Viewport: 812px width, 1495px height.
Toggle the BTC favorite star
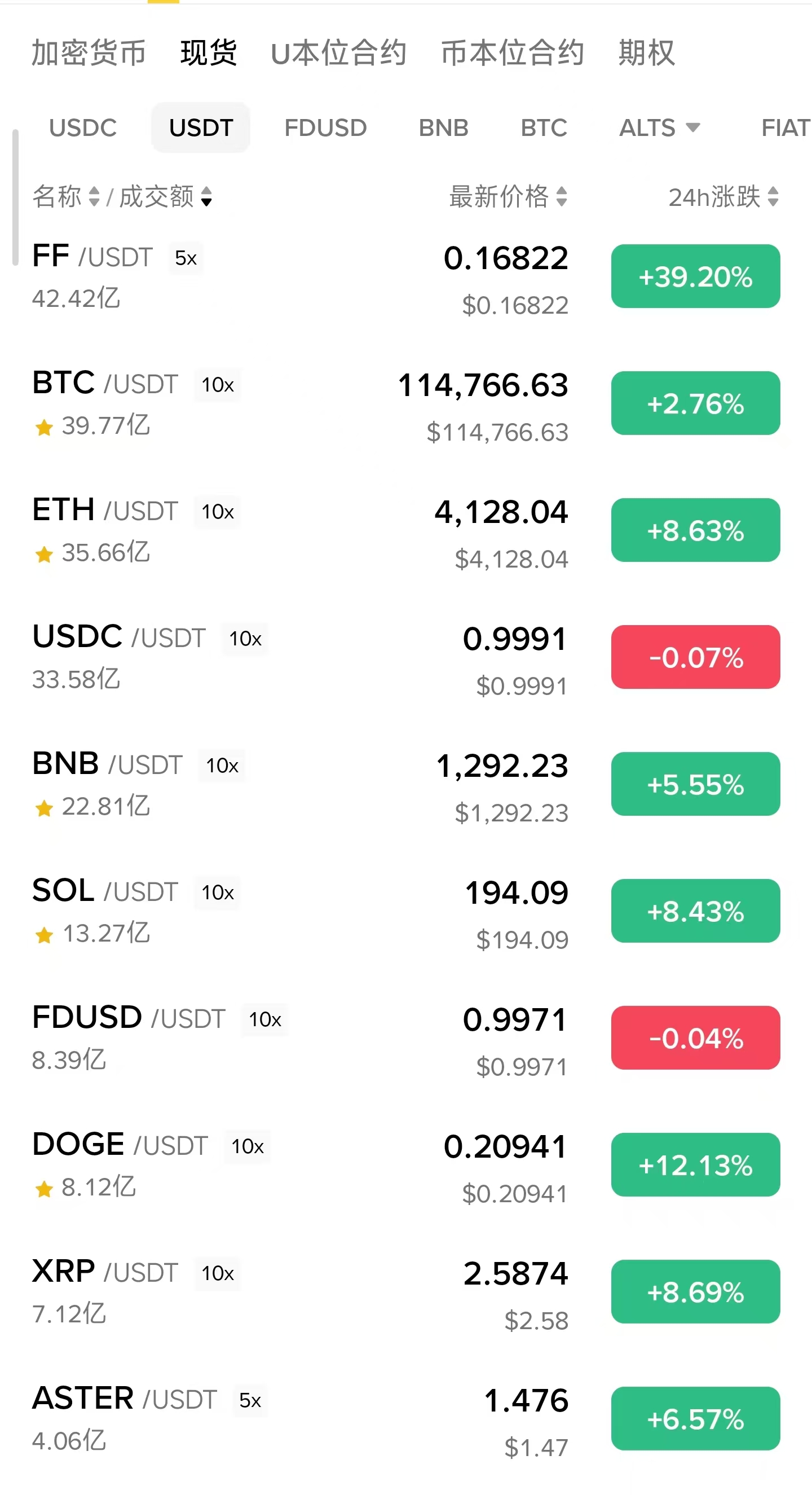44,428
